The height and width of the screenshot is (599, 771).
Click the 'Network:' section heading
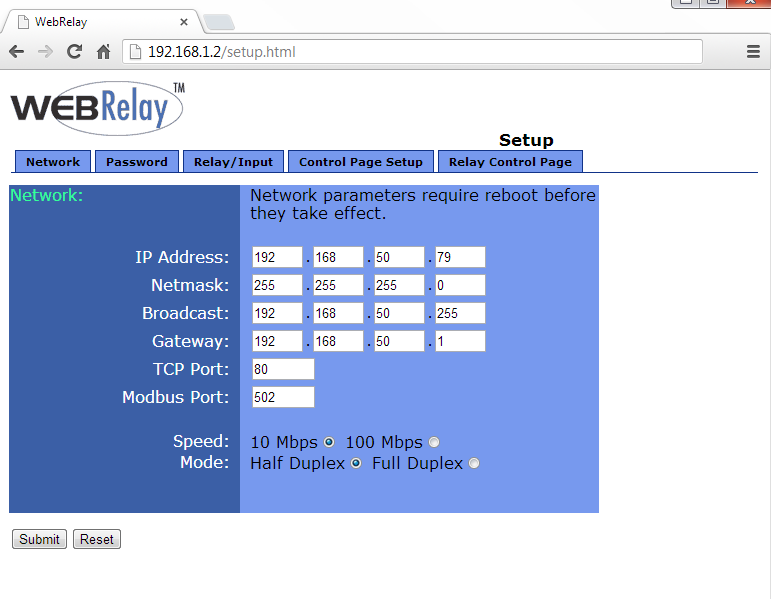tap(47, 195)
